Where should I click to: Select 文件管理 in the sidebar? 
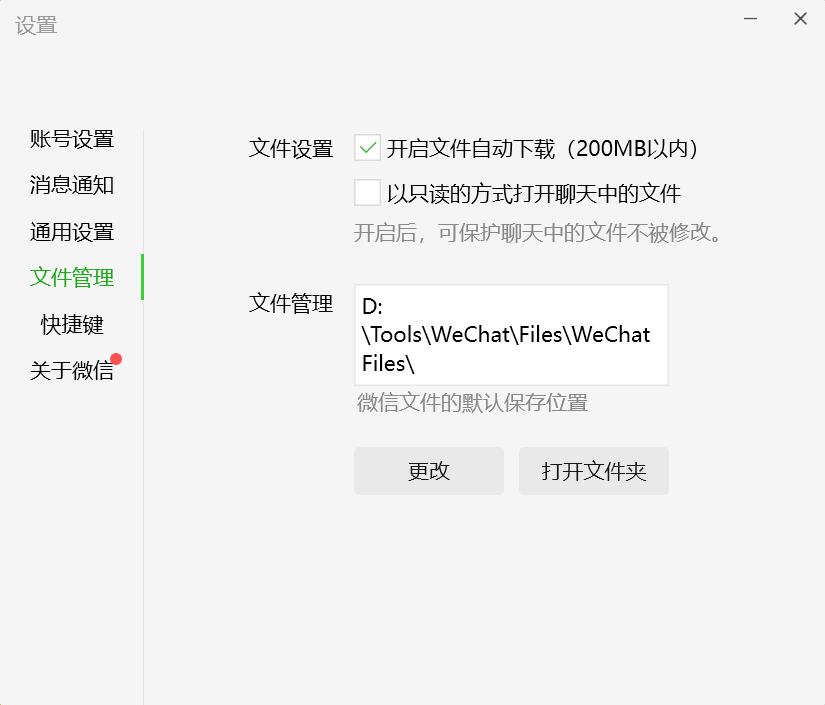(72, 277)
